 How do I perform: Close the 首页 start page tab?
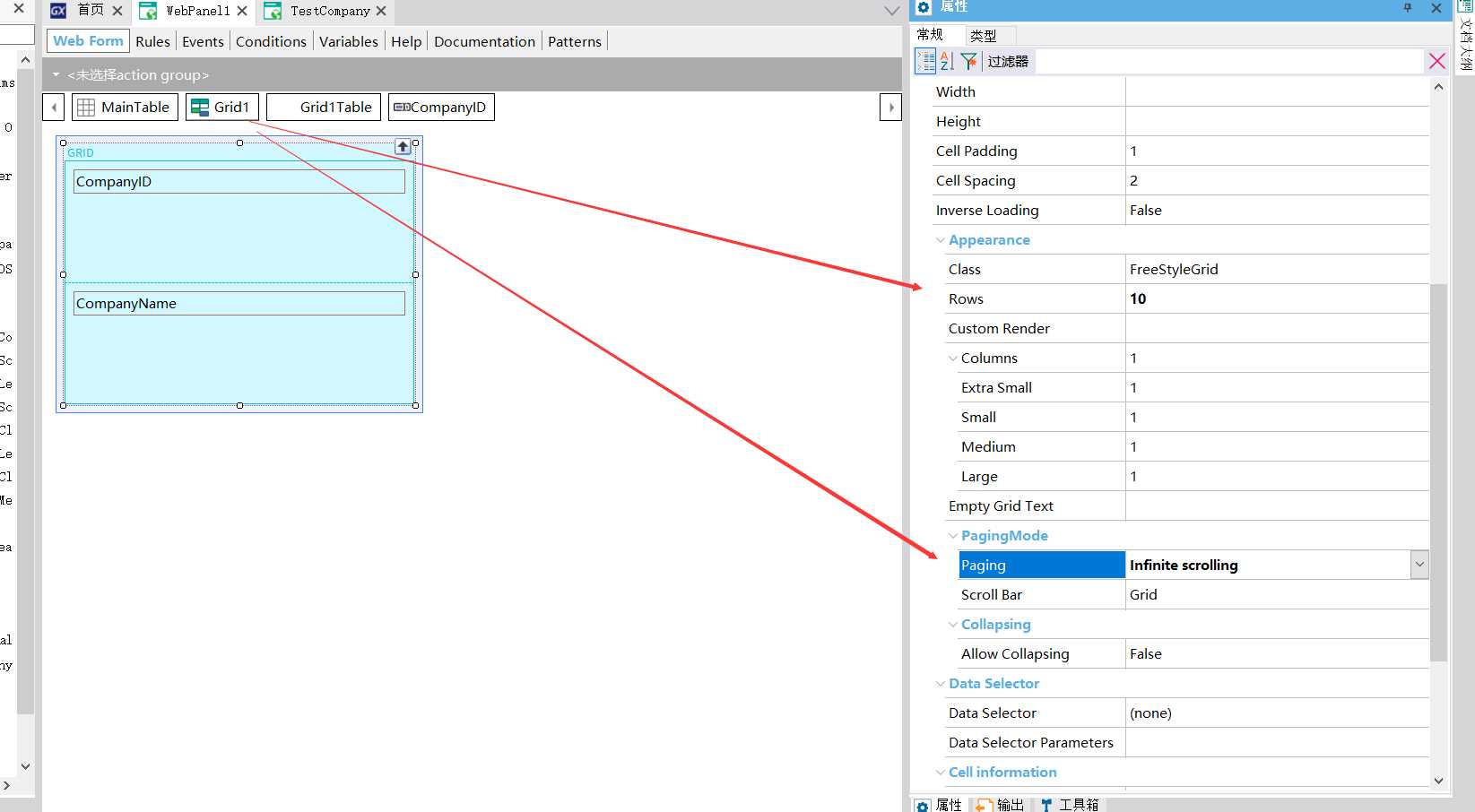click(117, 11)
